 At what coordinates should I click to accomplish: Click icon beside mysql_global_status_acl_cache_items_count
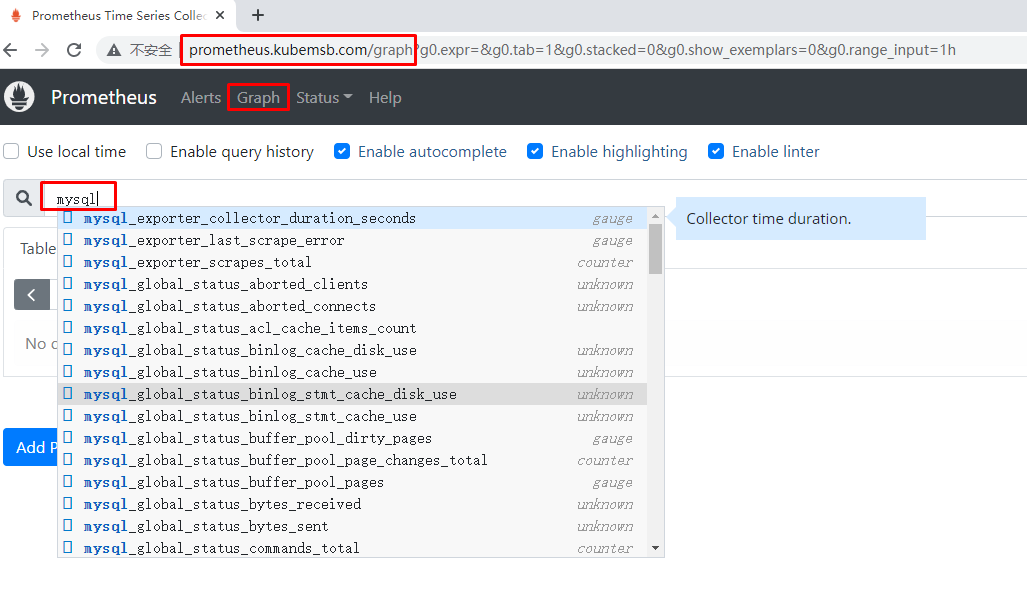tap(68, 328)
